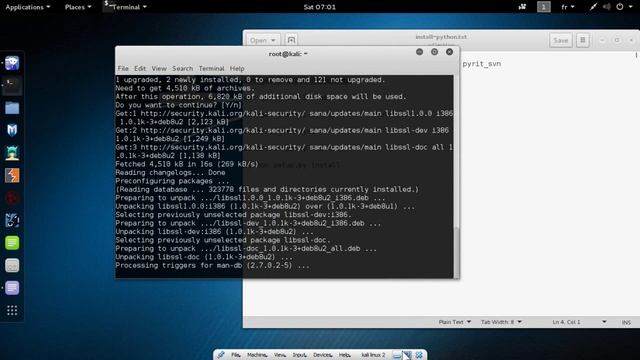The image size is (640, 360).
Task: Open VirtualBox Help menu in mini toolbar
Action: pos(345,355)
